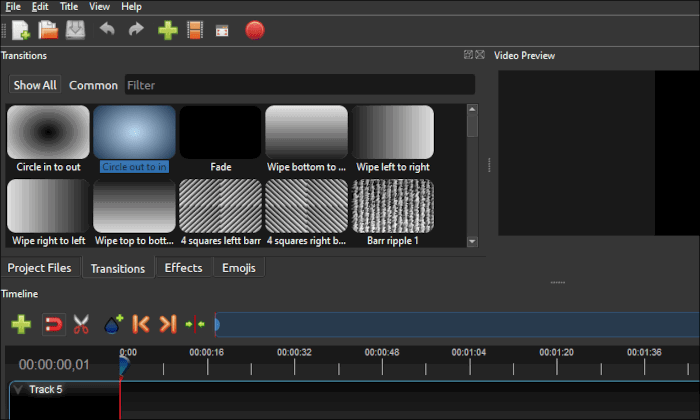This screenshot has height=420, width=700.
Task: Toggle the razor scissors tool
Action: pyautogui.click(x=81, y=324)
